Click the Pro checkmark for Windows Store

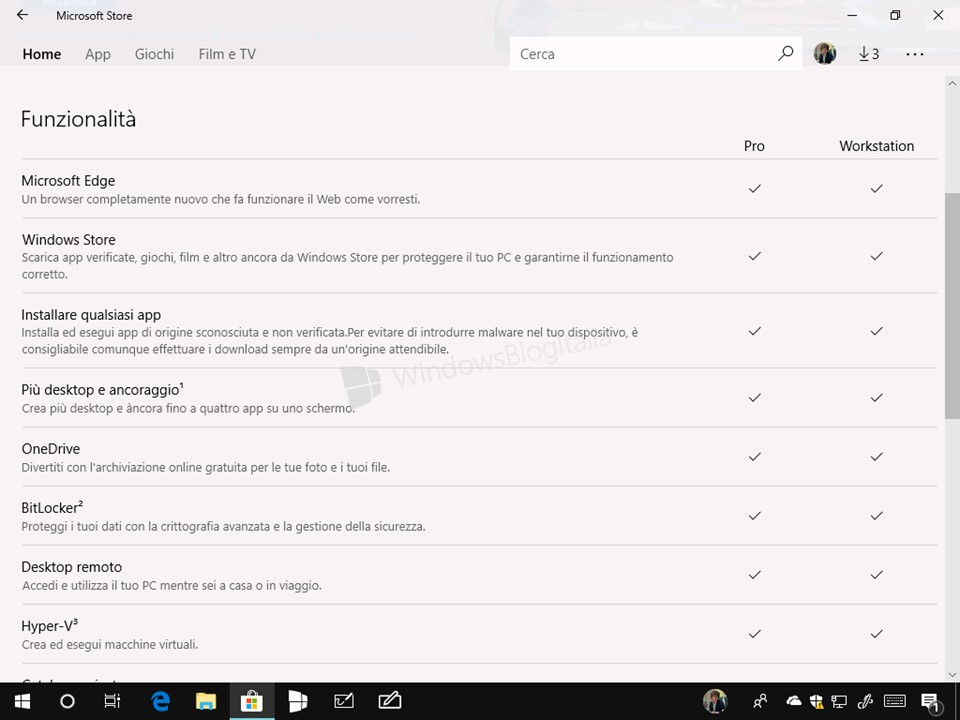click(755, 256)
